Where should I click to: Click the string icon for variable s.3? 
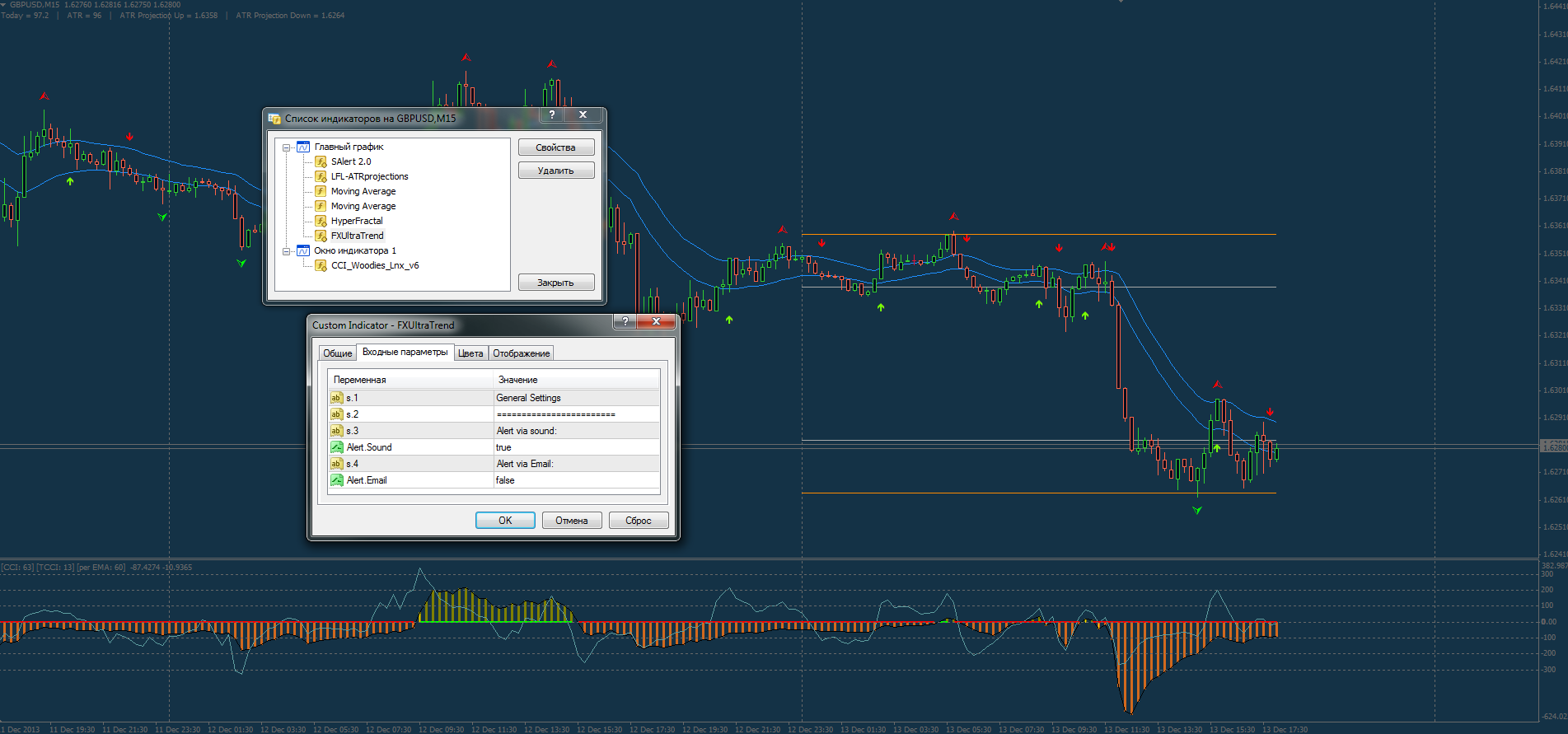coord(337,431)
